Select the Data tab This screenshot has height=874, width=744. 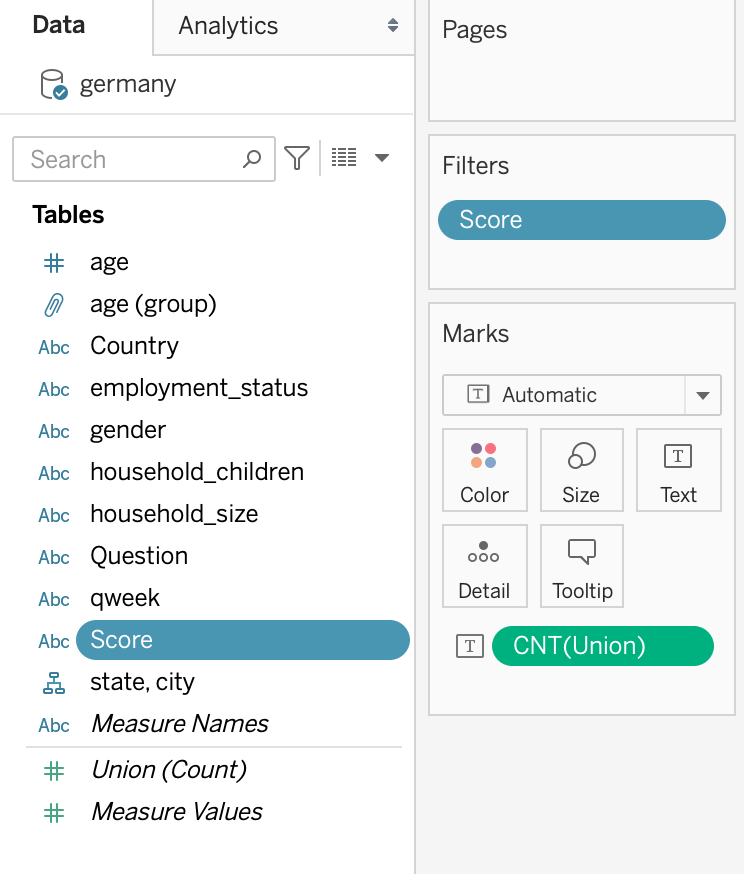coord(59,25)
